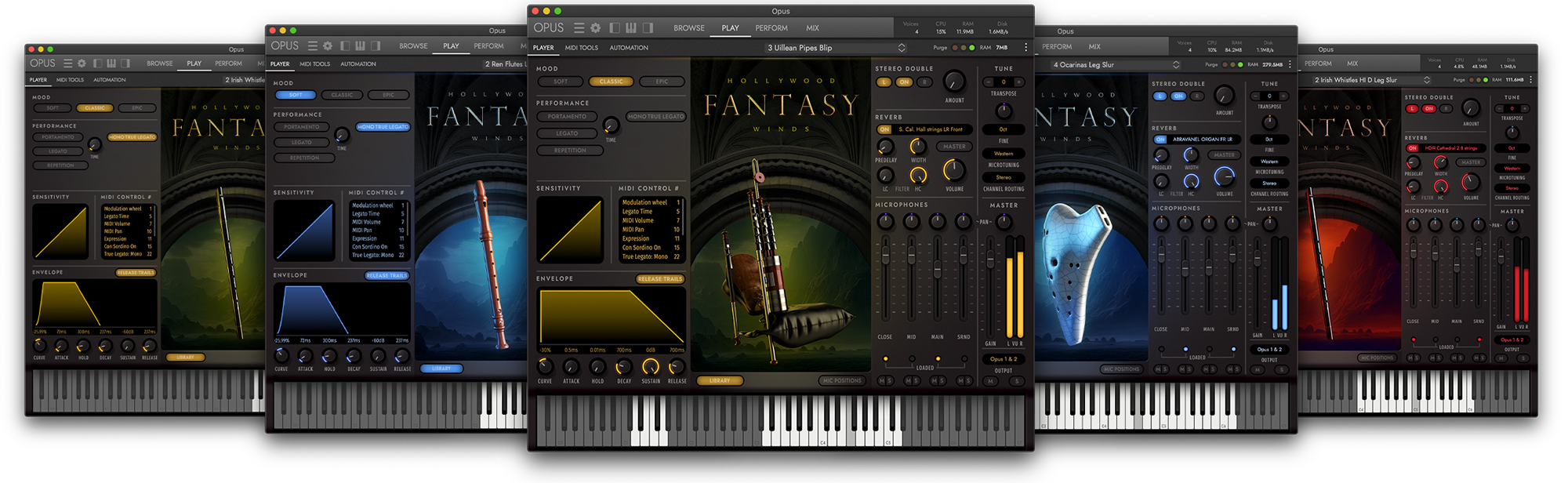This screenshot has width=1568, height=483.
Task: Open the Opus 1 & 2 output dropdown in center window
Action: [x=1004, y=359]
